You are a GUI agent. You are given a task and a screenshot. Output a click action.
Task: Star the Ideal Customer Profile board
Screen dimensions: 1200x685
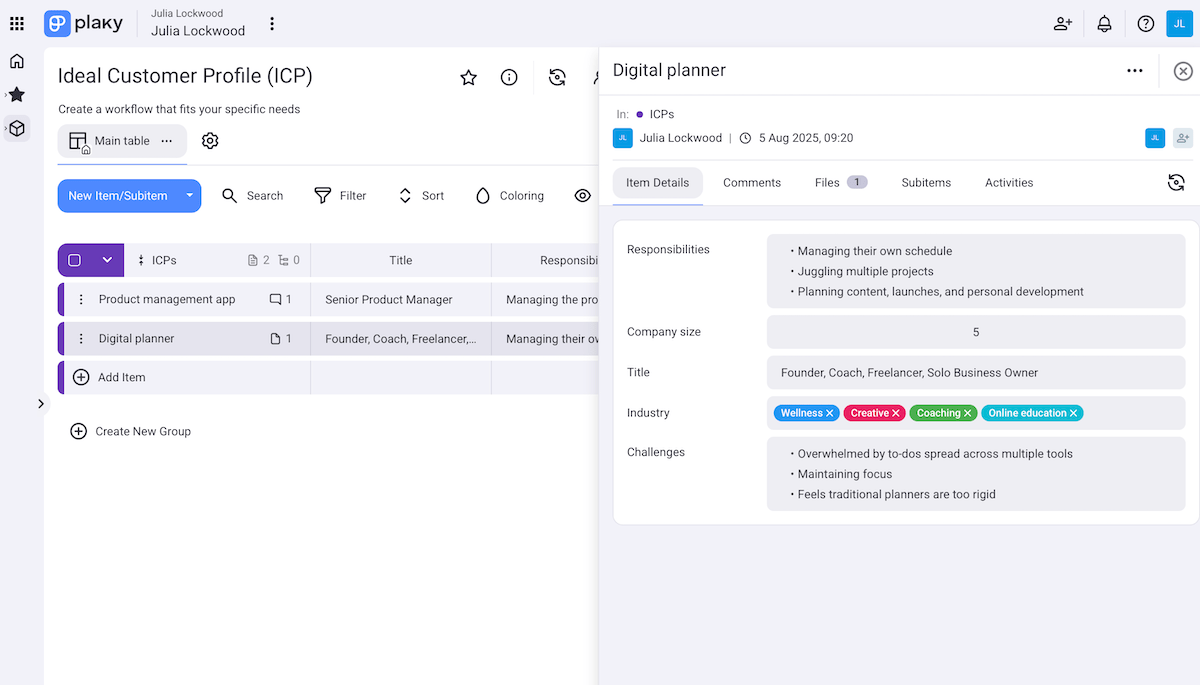(468, 77)
